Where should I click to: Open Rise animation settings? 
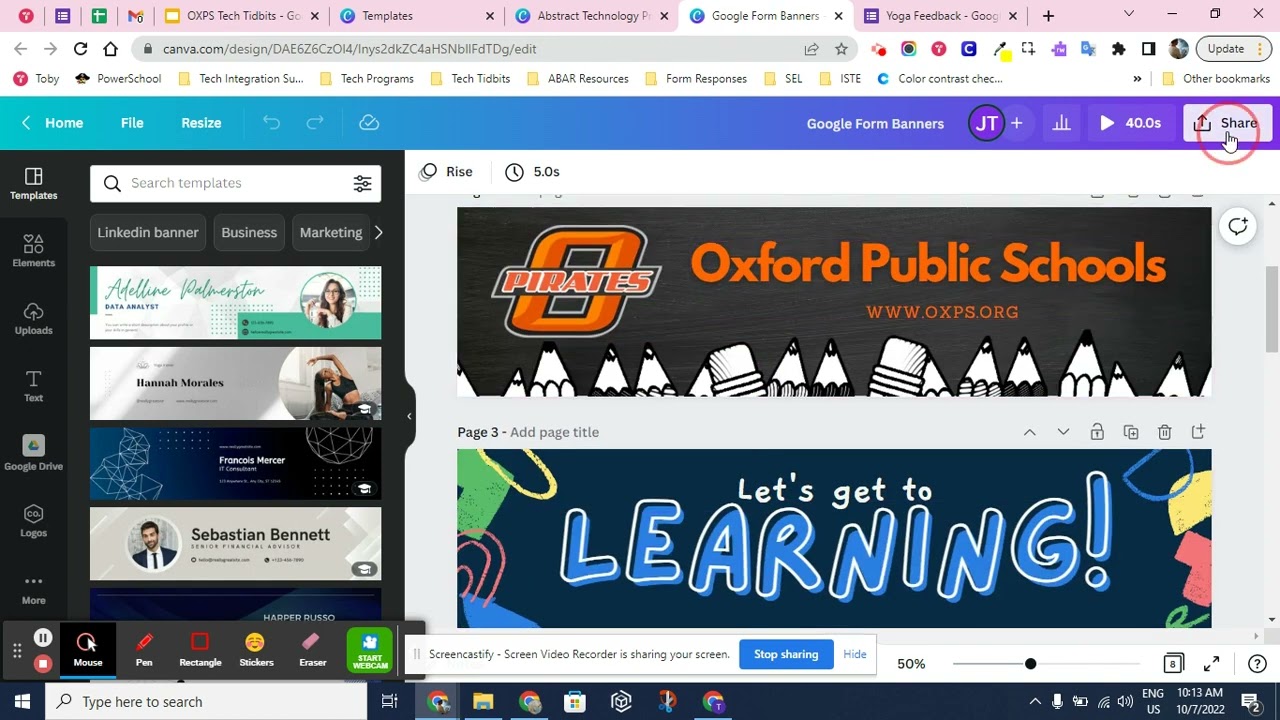point(446,172)
